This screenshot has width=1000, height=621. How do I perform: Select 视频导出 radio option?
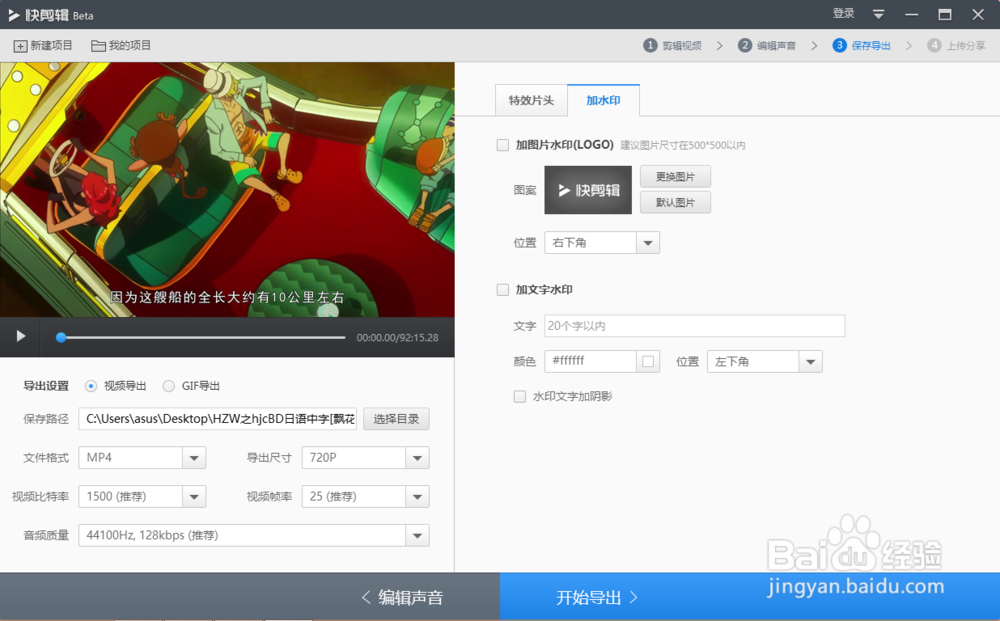coord(91,386)
